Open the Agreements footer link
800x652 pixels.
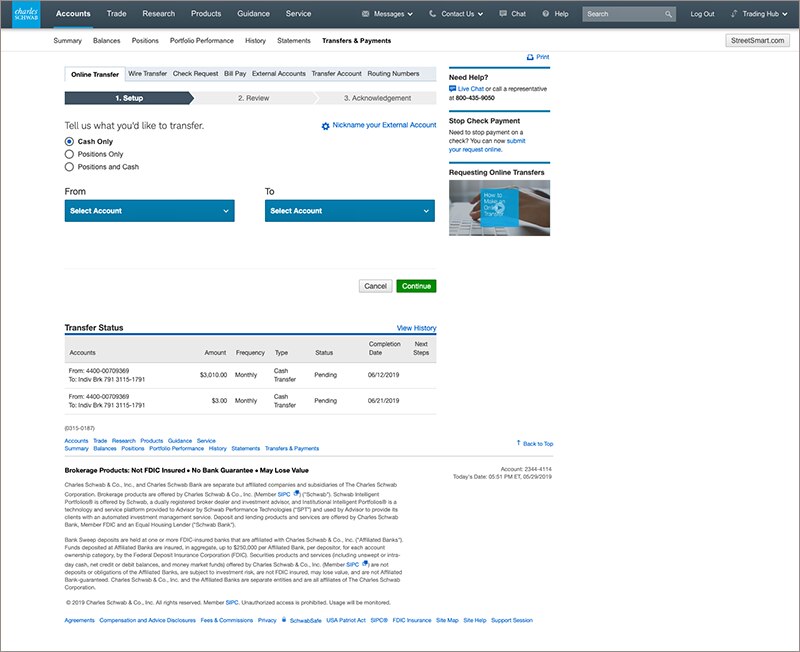[80, 620]
